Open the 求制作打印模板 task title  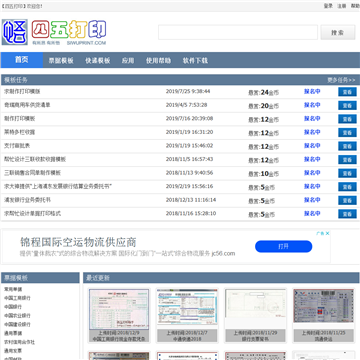point(22,91)
